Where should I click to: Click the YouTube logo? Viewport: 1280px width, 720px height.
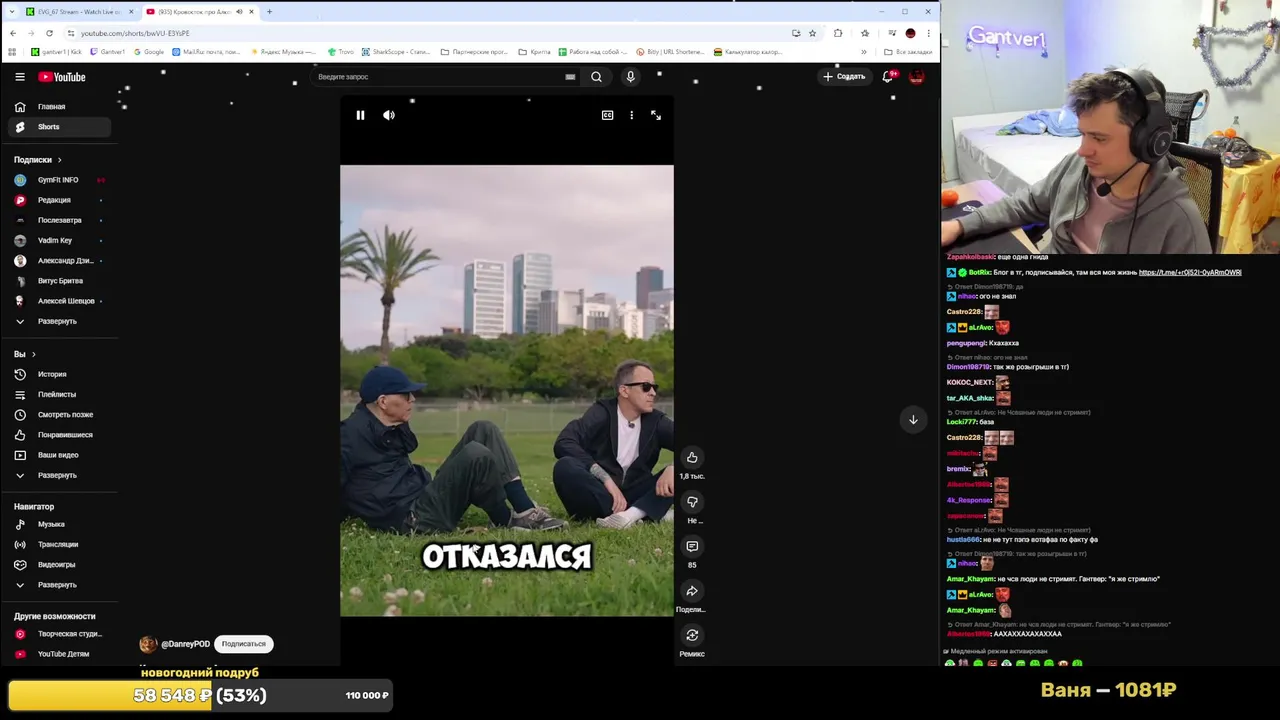tap(62, 77)
